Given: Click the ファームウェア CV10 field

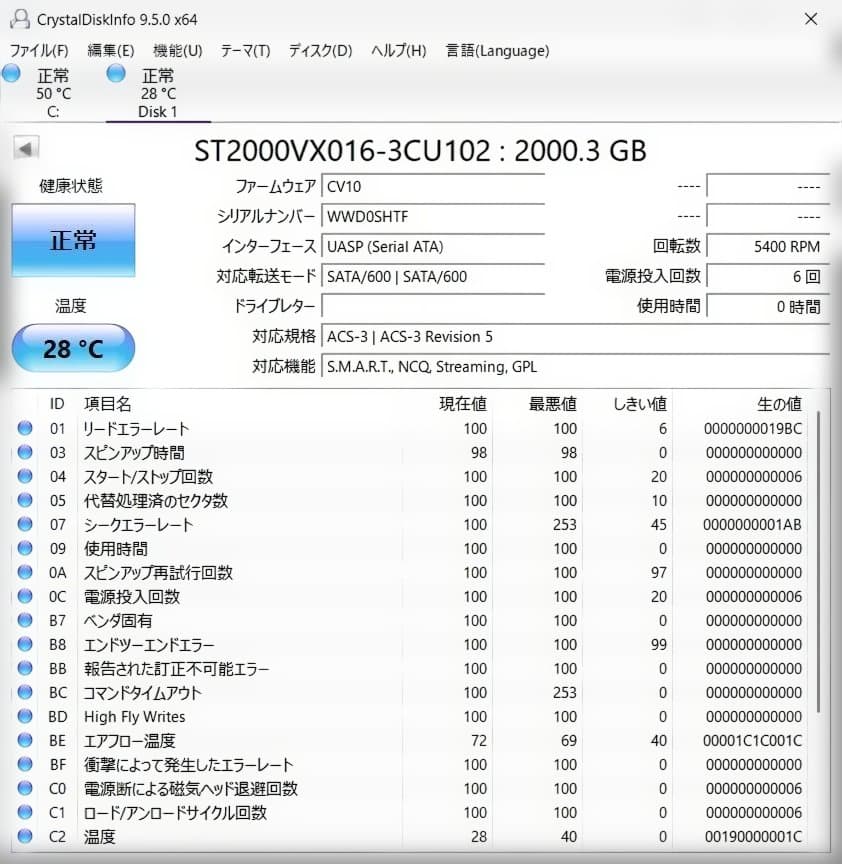Looking at the screenshot, I should click(x=433, y=187).
